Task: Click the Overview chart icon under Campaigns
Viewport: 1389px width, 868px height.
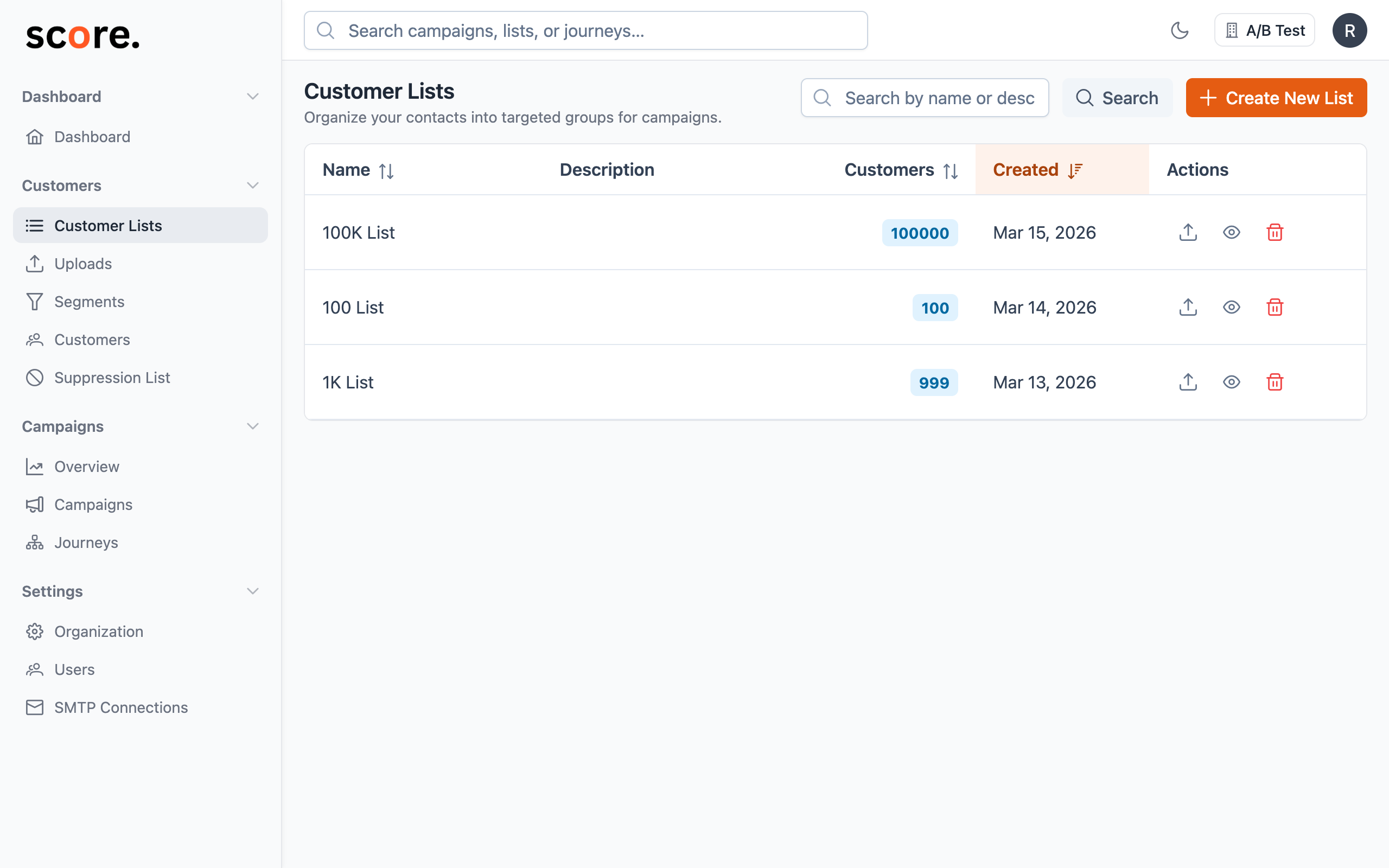Action: [34, 466]
